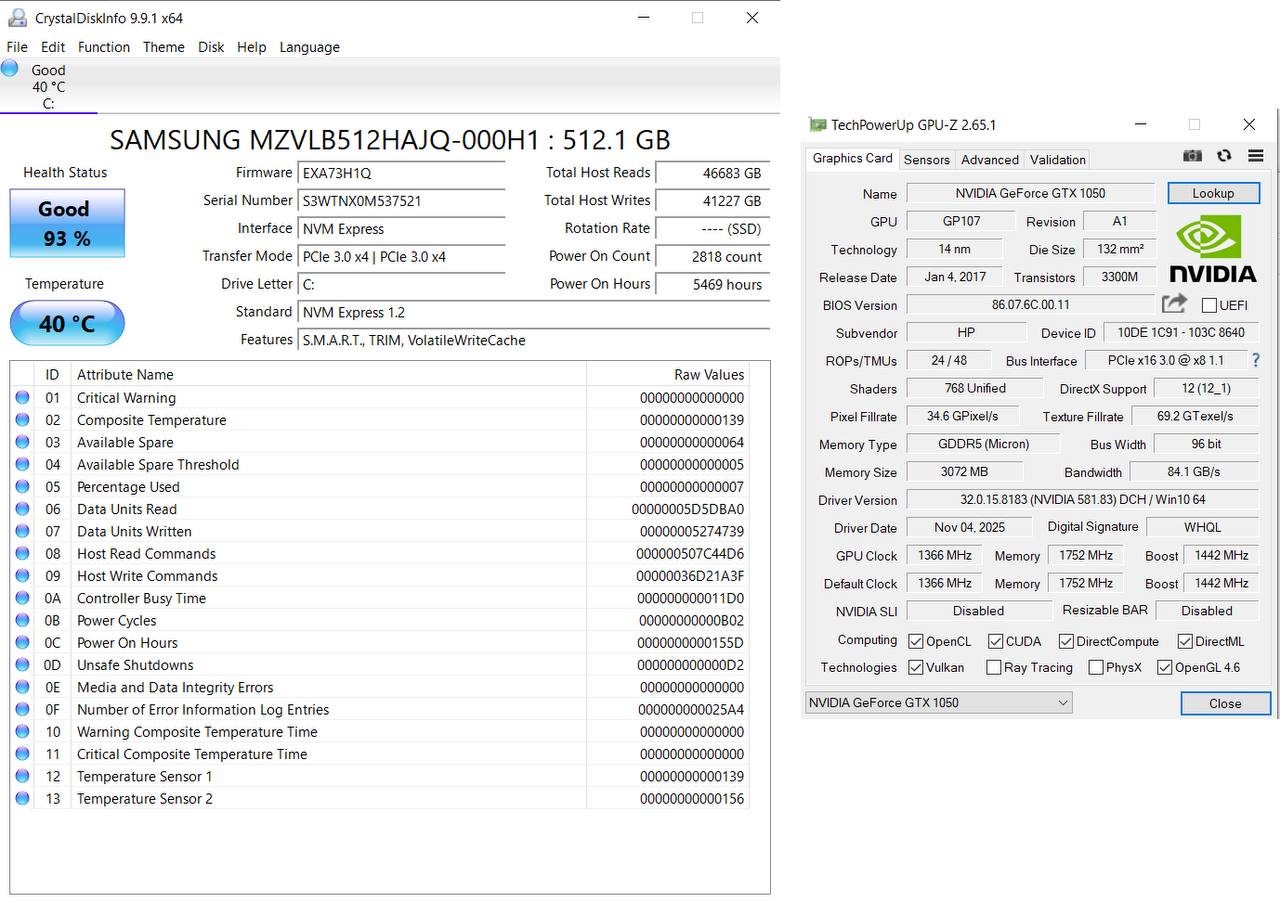
Task: Click the status dot for Host Read Commands
Action: click(22, 554)
